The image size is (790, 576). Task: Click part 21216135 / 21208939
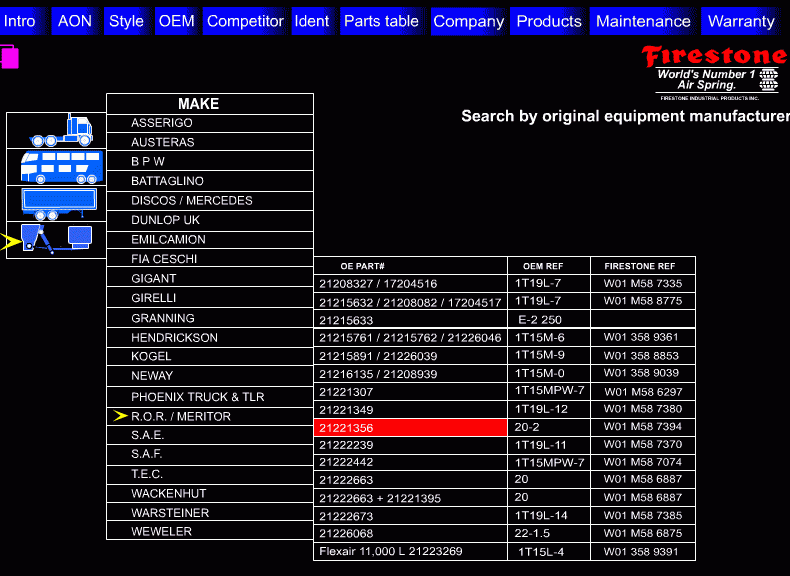(410, 374)
